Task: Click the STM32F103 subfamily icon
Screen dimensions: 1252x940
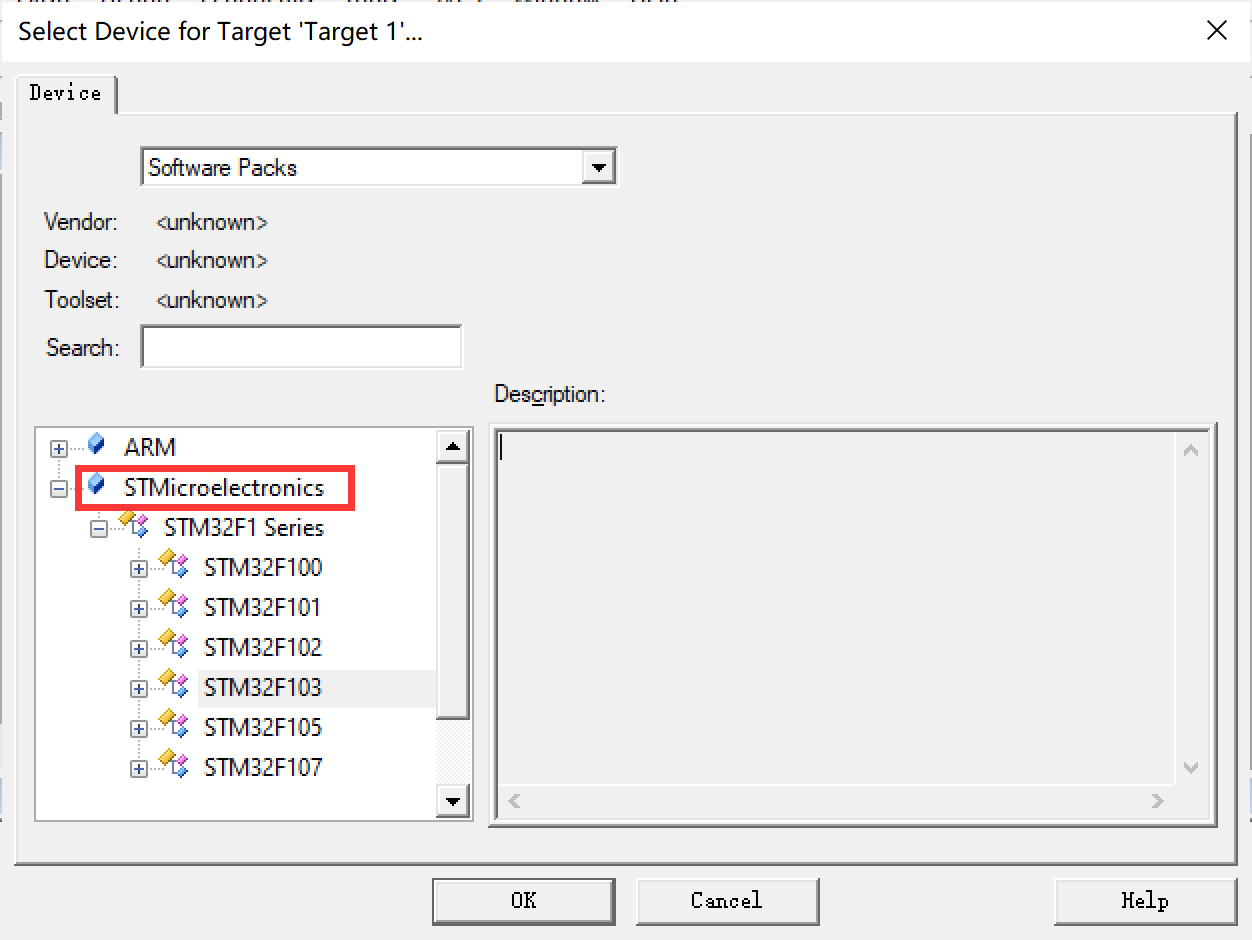Action: pyautogui.click(x=174, y=685)
